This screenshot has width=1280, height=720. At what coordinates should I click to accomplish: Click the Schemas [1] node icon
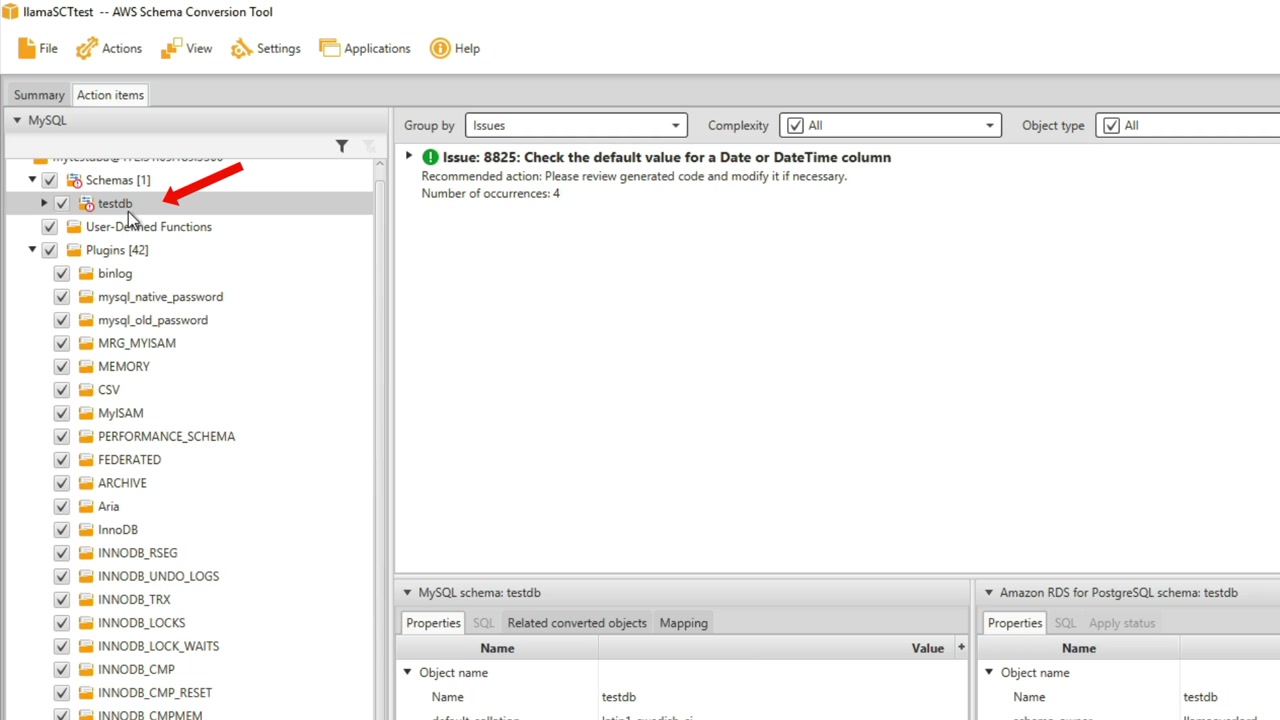[74, 180]
